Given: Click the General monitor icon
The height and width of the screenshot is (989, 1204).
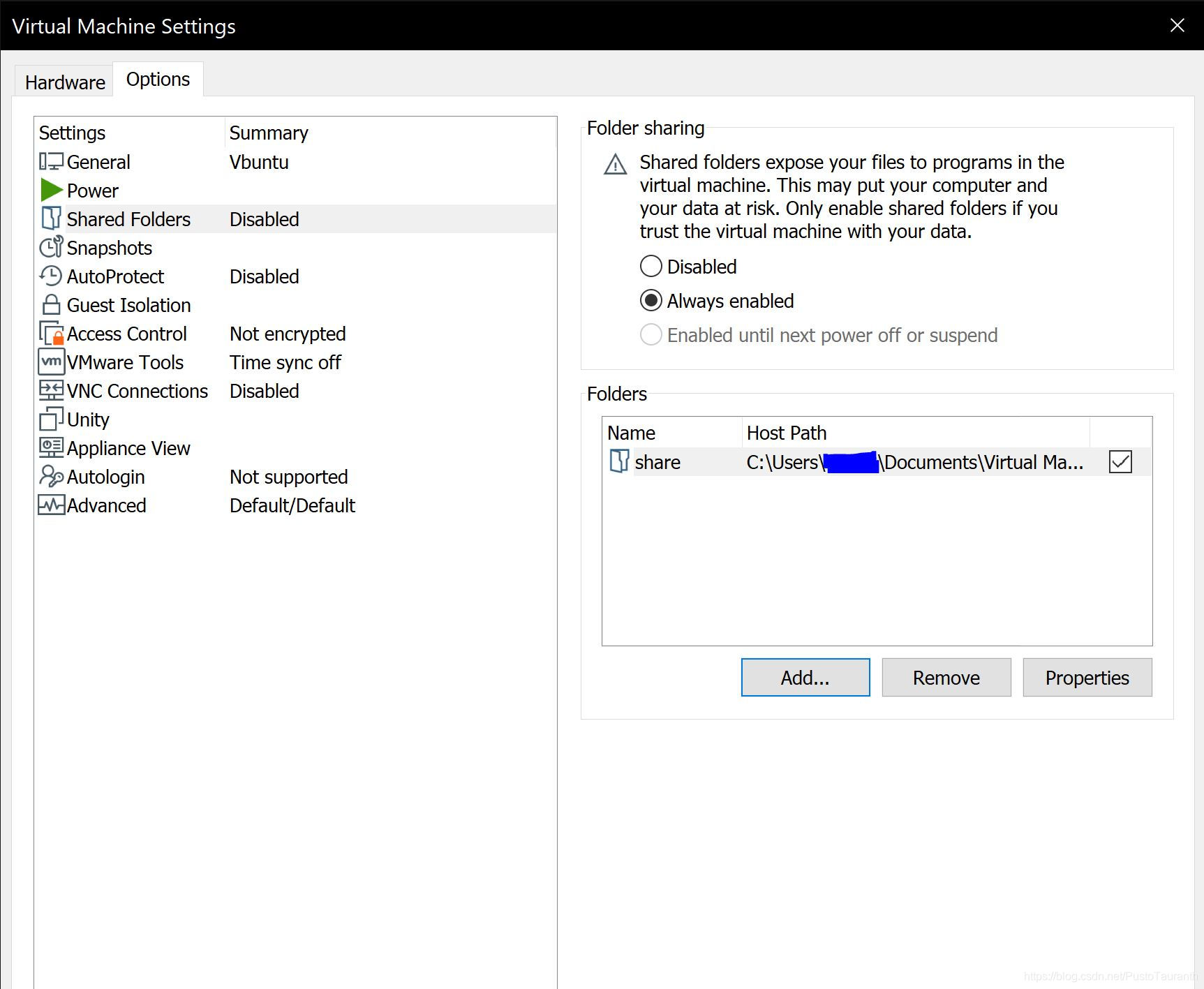Looking at the screenshot, I should (51, 162).
